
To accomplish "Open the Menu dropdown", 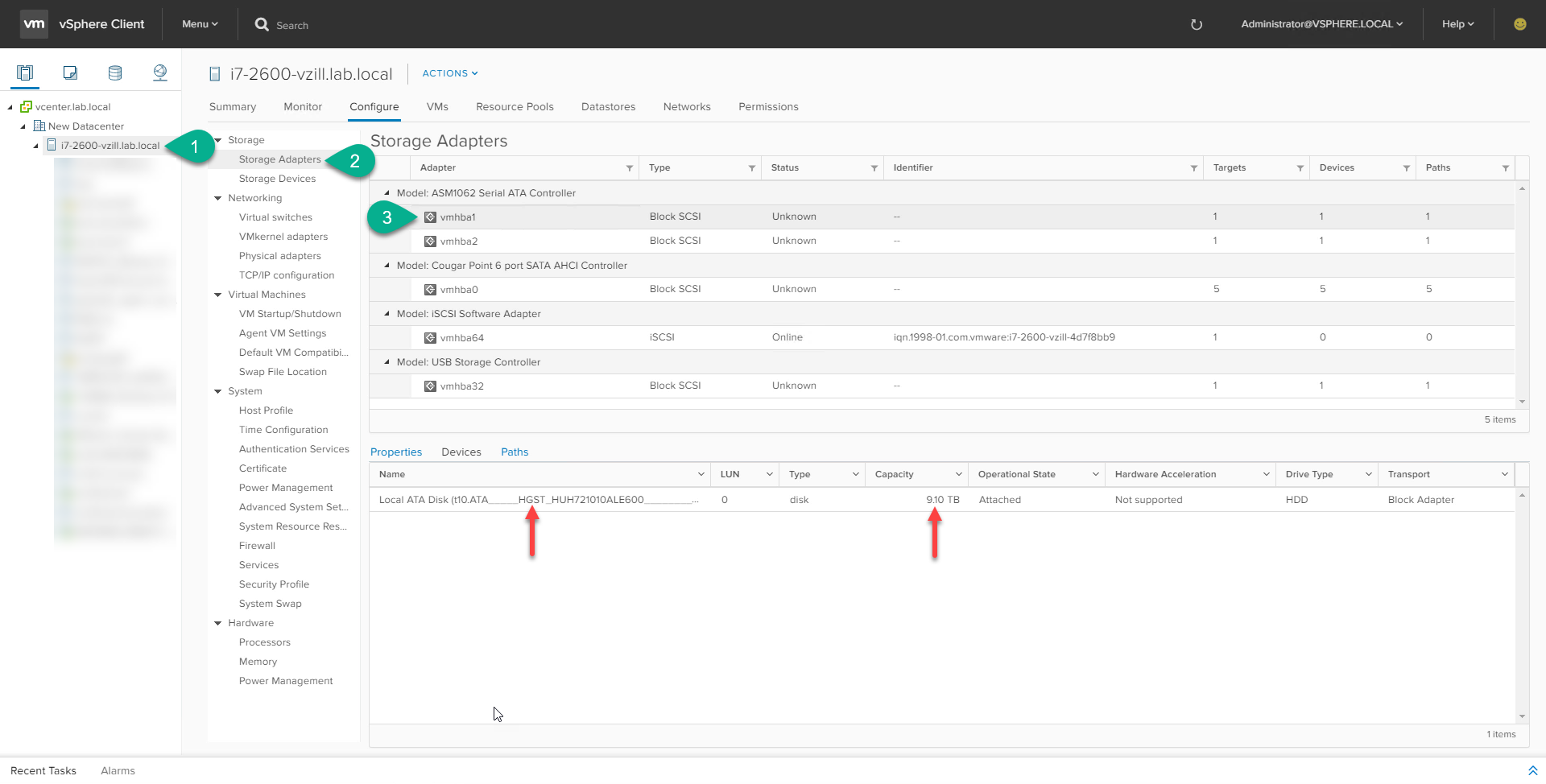I will click(x=200, y=24).
